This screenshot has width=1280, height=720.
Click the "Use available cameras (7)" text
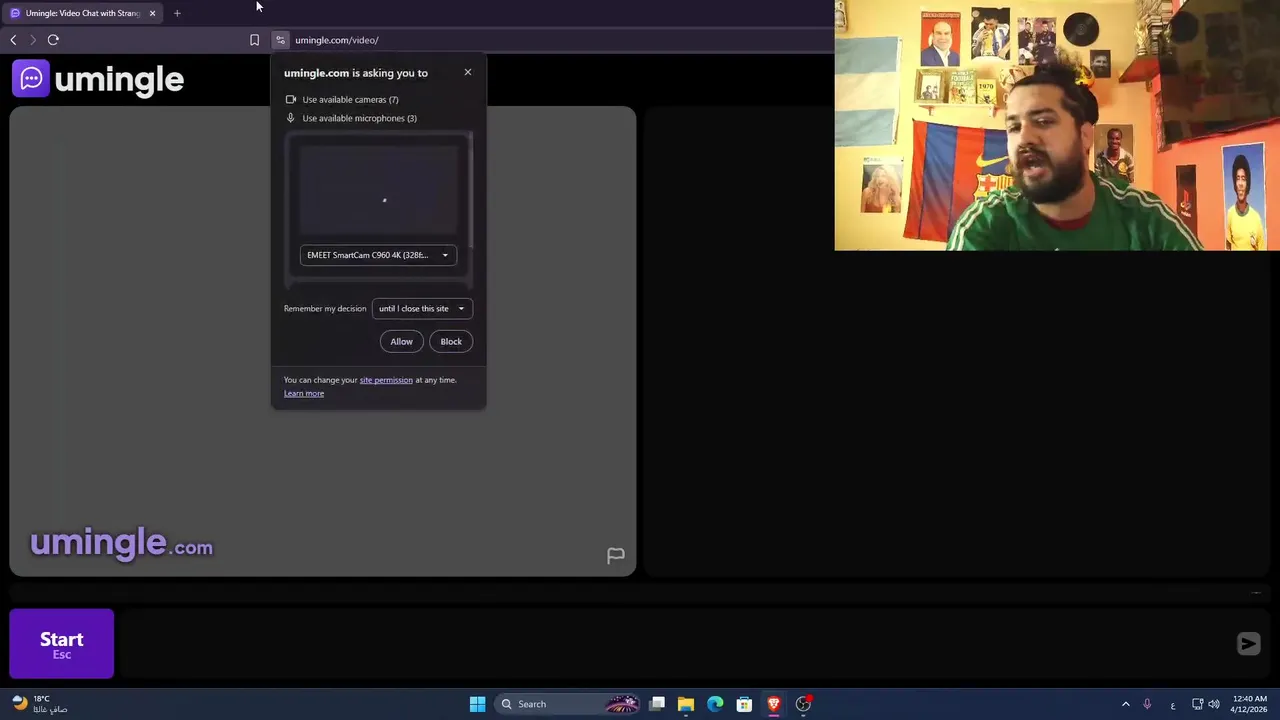click(350, 99)
